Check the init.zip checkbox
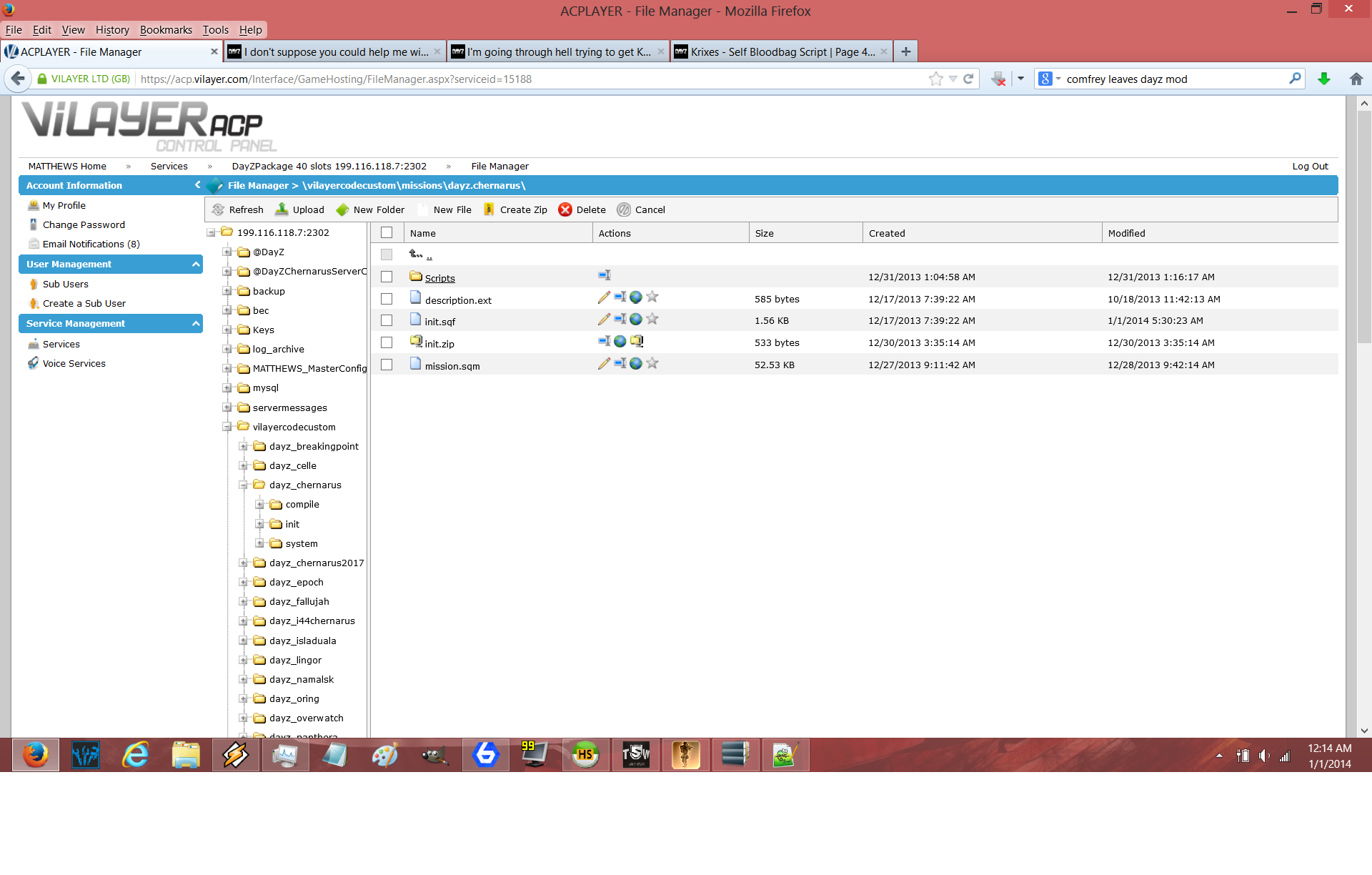The height and width of the screenshot is (875, 1372). tap(387, 342)
